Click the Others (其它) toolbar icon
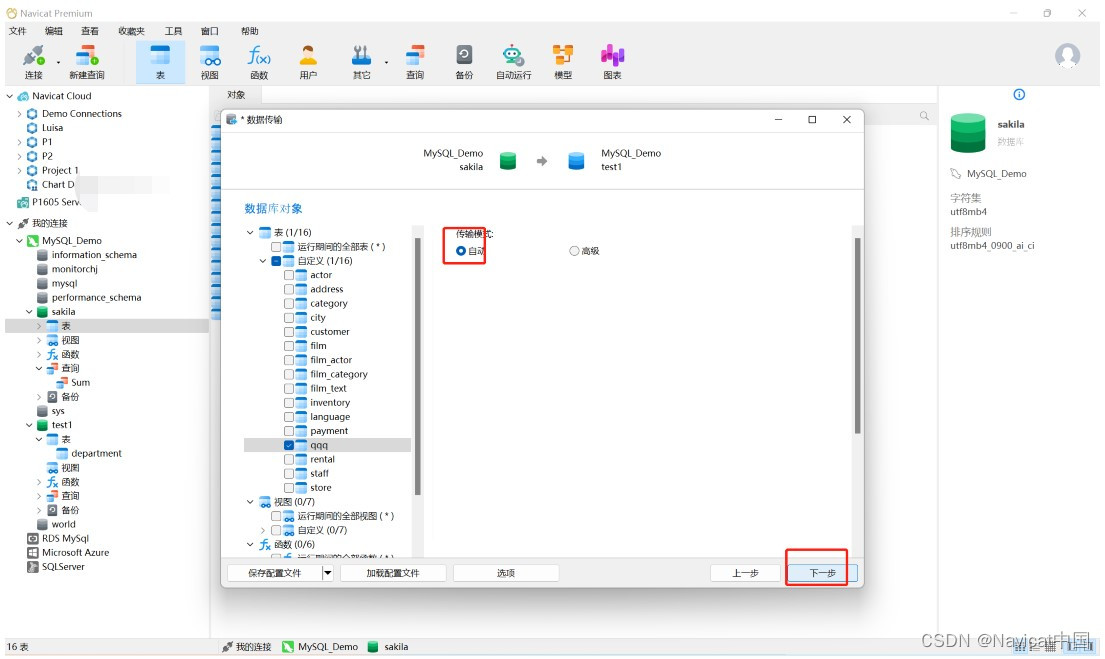 tap(362, 62)
